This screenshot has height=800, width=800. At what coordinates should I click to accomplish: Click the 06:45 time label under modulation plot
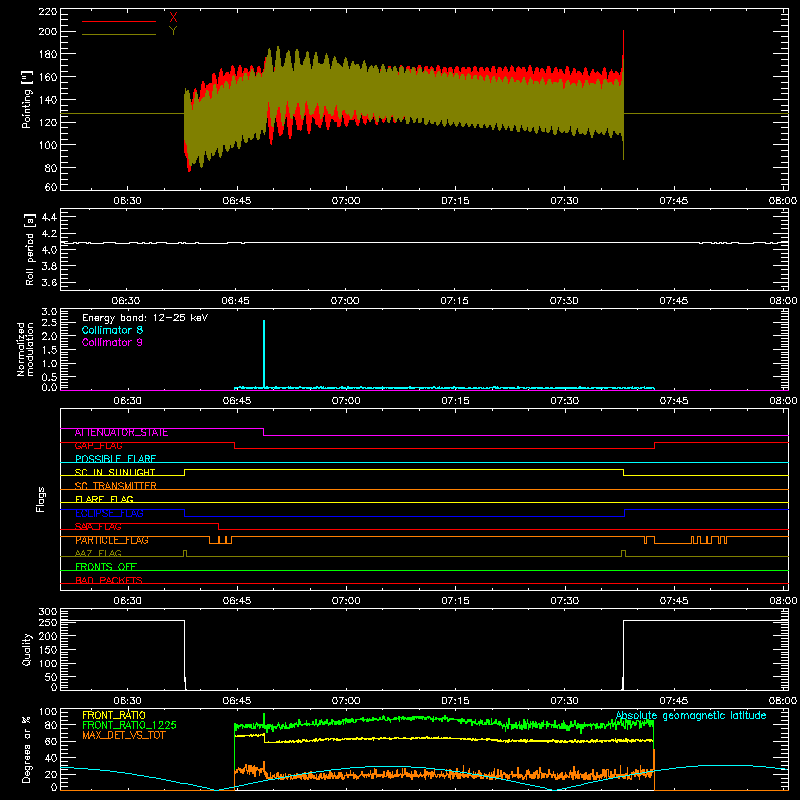237,401
